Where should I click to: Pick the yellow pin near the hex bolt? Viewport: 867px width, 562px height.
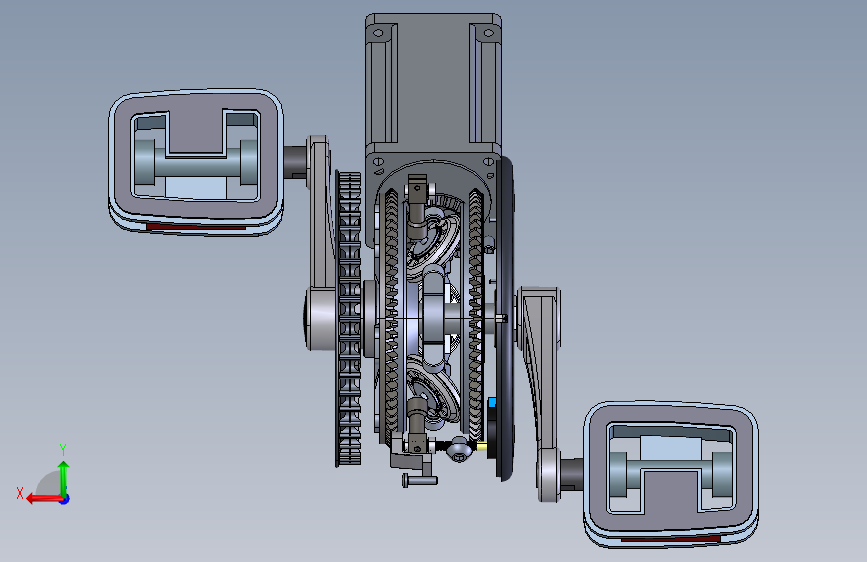click(481, 446)
